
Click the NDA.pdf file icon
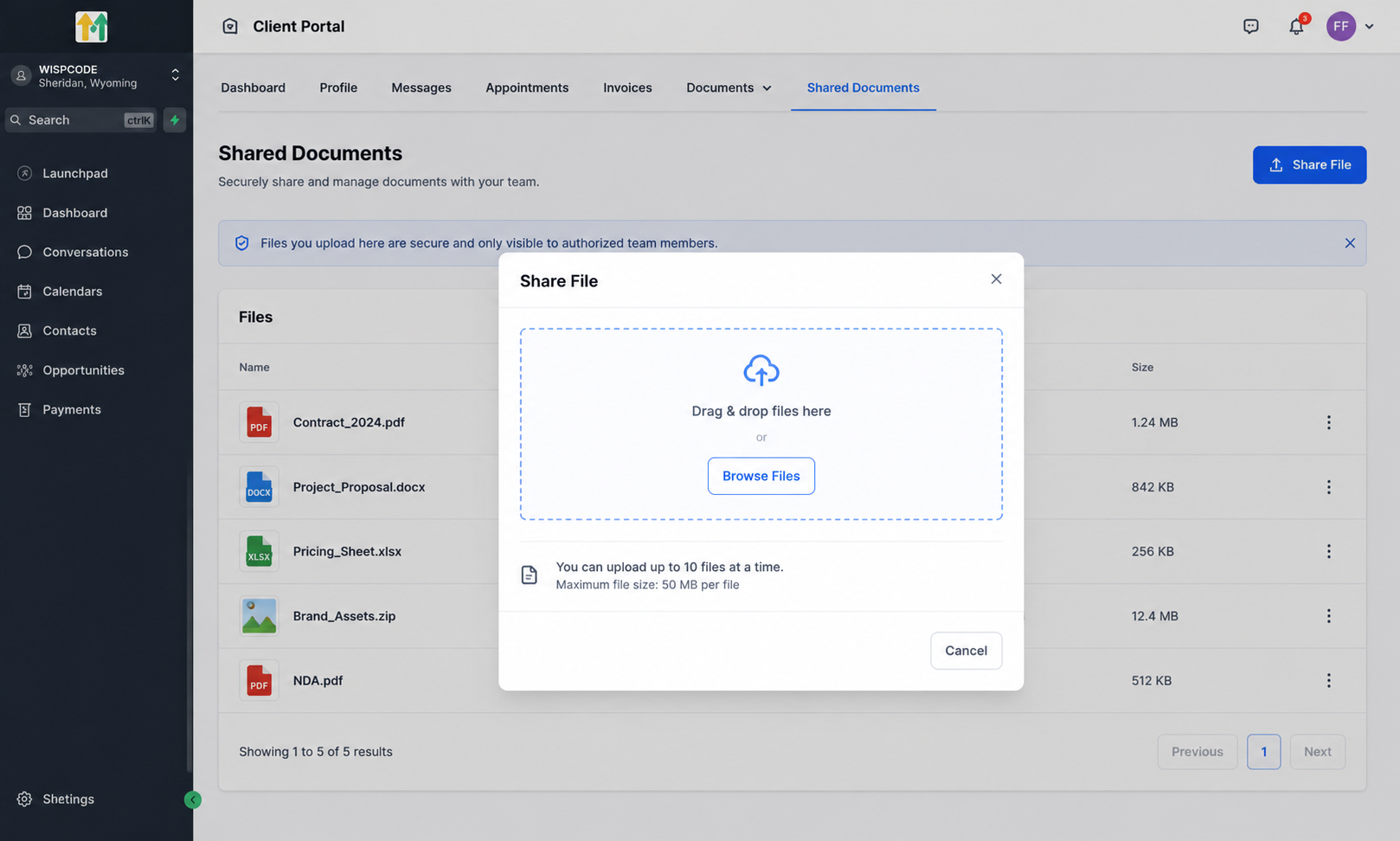(259, 681)
